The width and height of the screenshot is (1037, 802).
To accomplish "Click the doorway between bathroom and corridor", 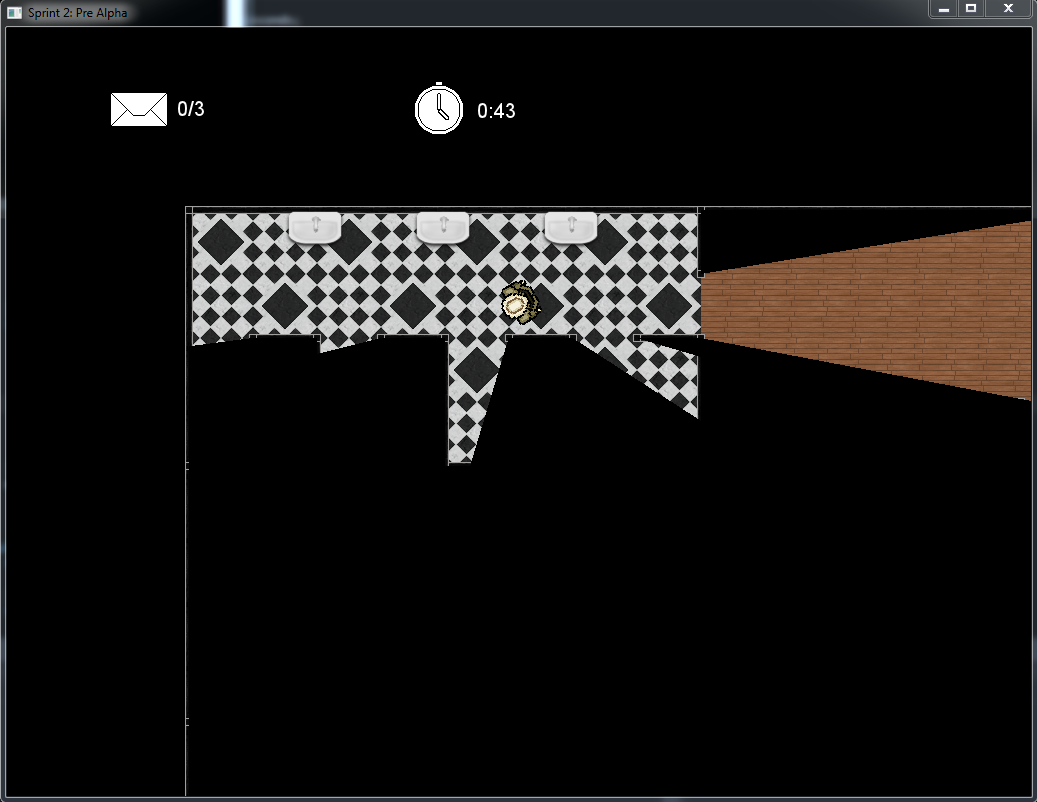I will pyautogui.click(x=700, y=304).
